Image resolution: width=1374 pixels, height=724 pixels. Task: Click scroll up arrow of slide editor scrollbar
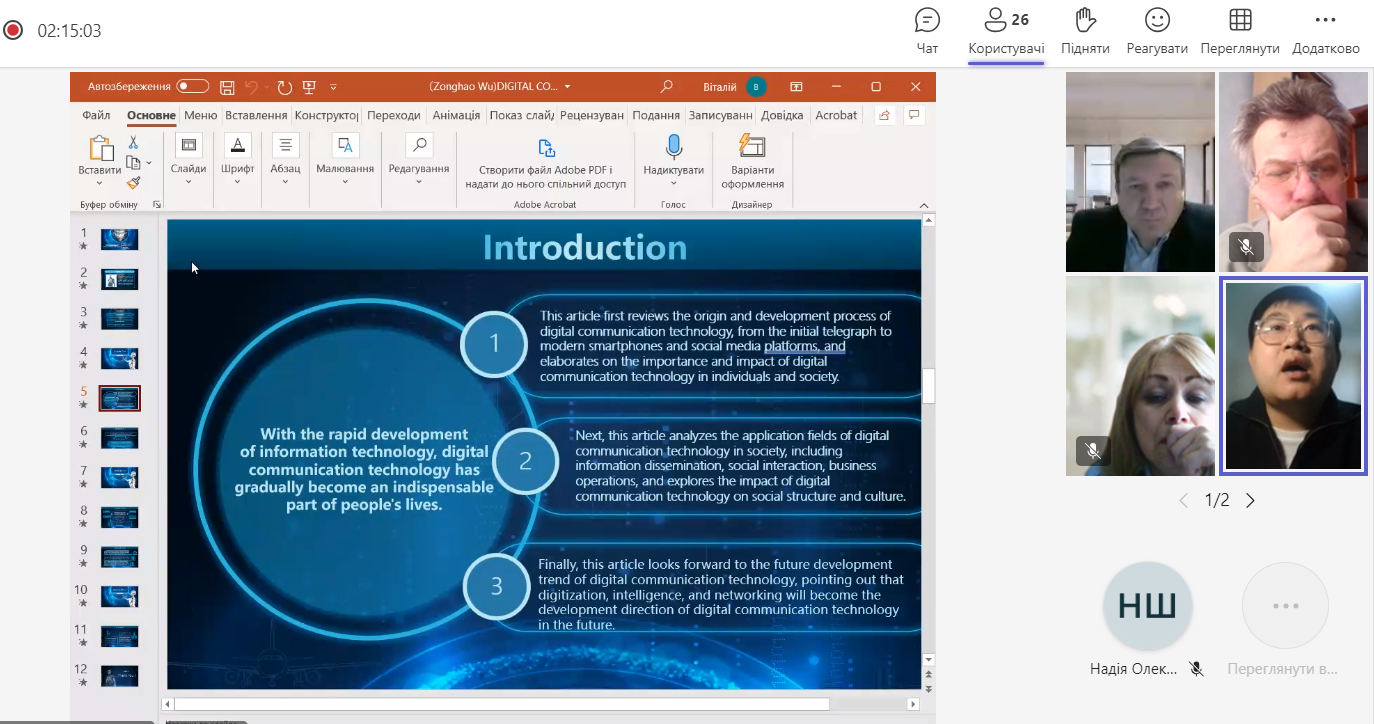928,220
